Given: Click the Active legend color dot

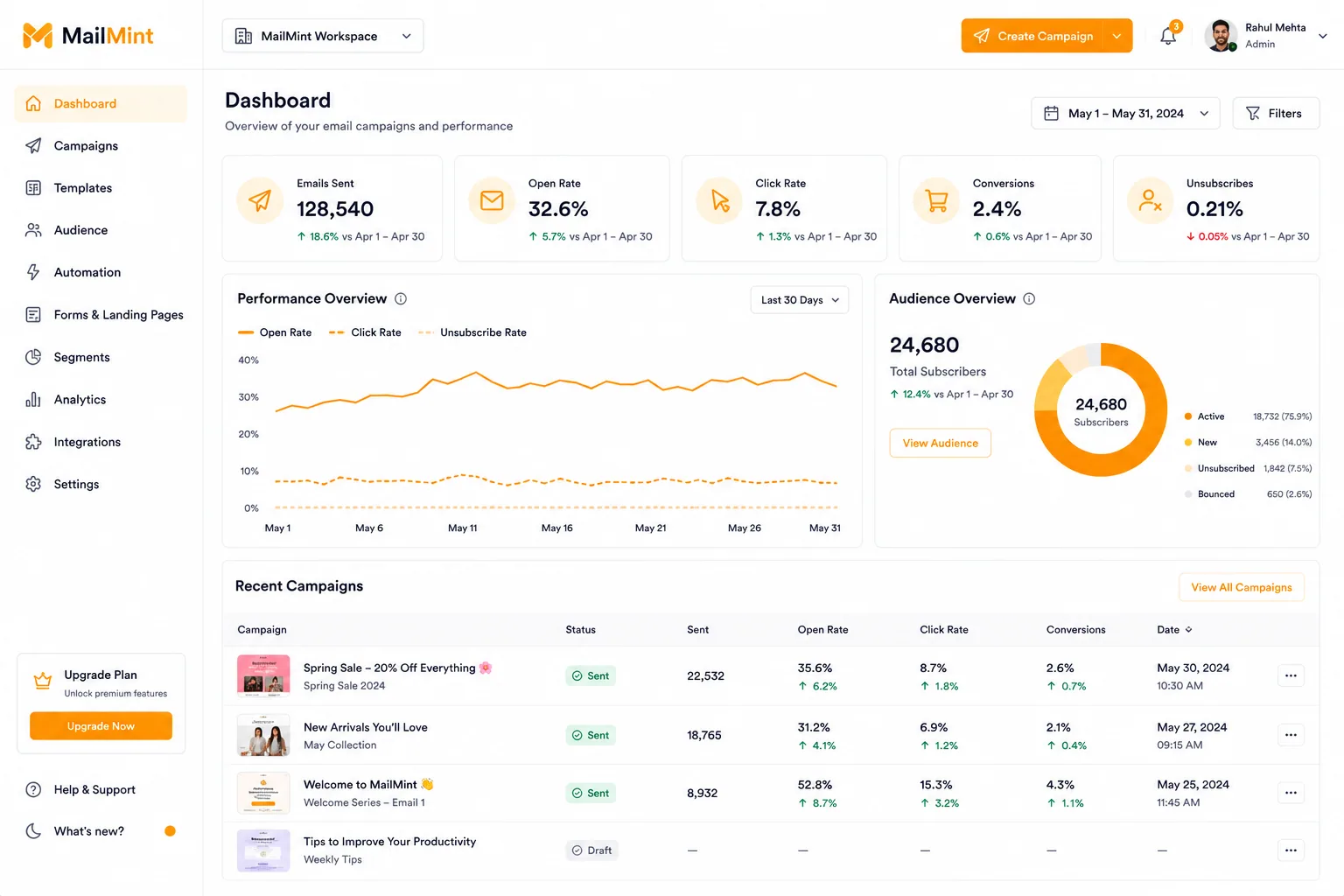Looking at the screenshot, I should 1188,416.
